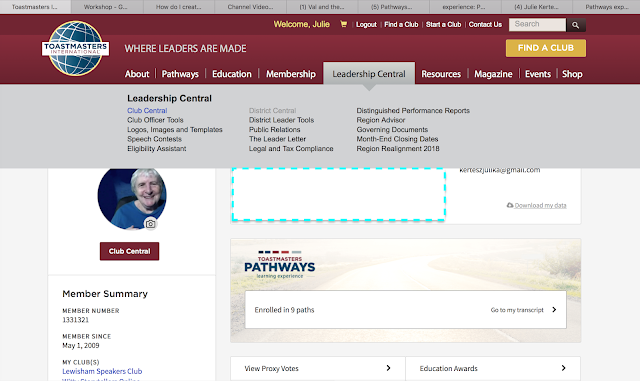Open Eligibility Assistant link

pyautogui.click(x=156, y=149)
